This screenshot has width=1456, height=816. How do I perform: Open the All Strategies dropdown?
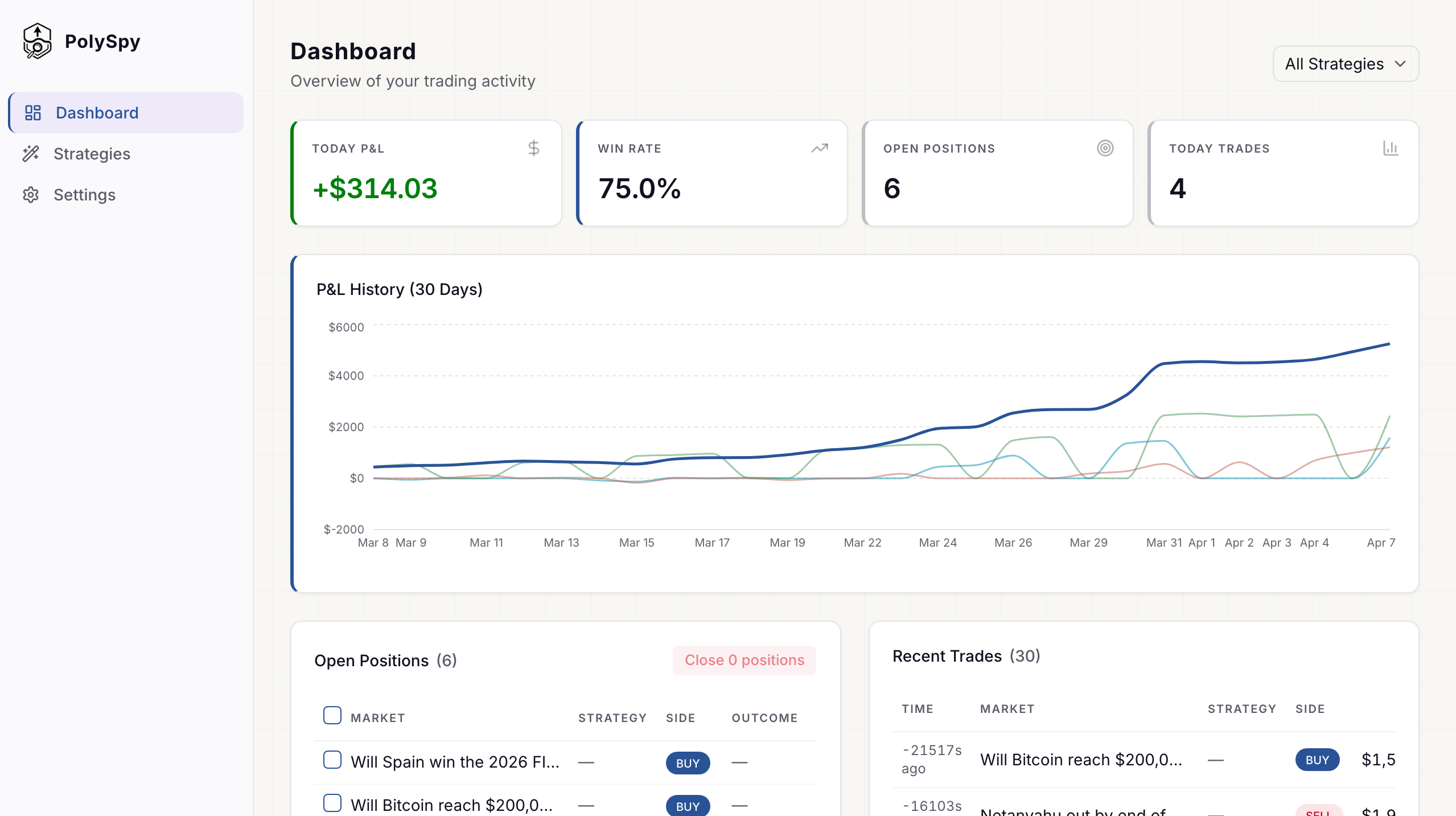(1346, 64)
